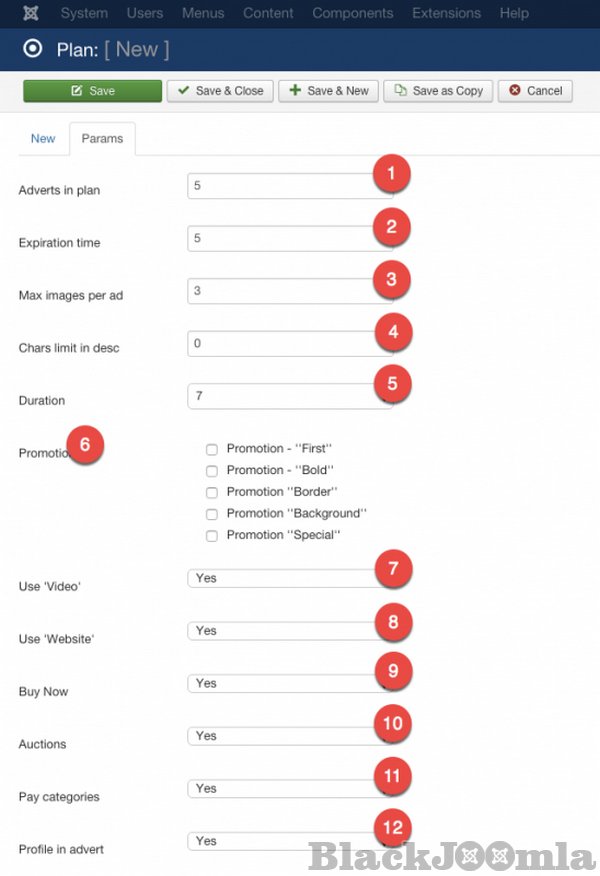Click Save & New button
The height and width of the screenshot is (876, 600).
pyautogui.click(x=328, y=91)
